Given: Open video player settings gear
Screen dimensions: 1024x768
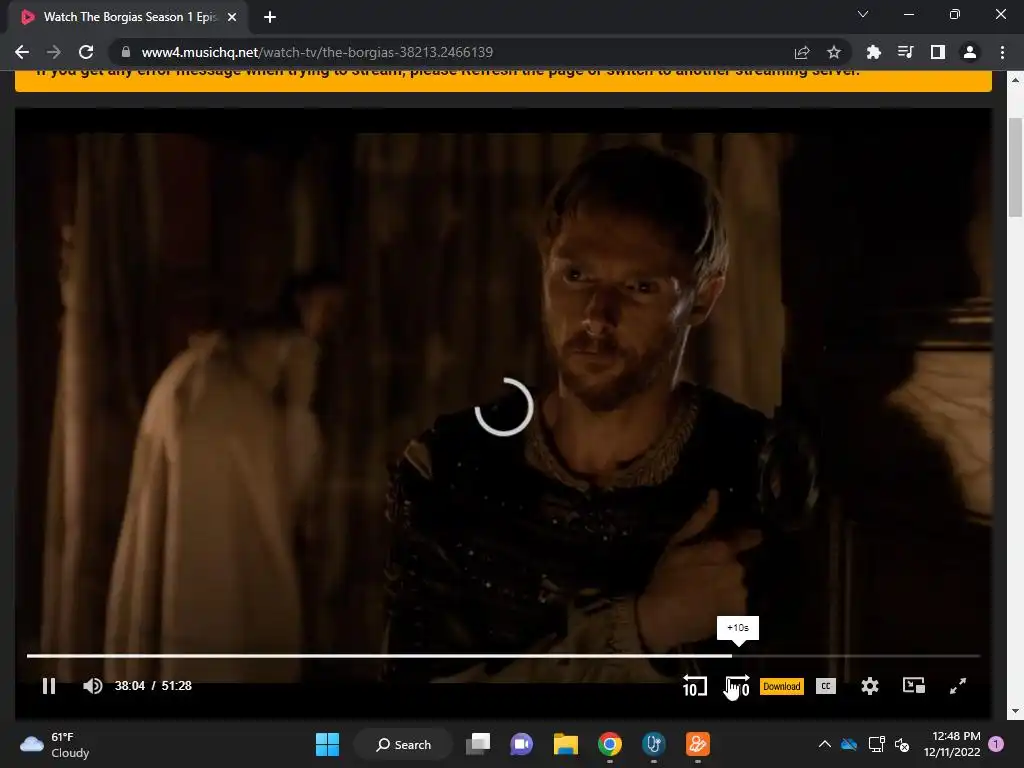Looking at the screenshot, I should [x=869, y=686].
